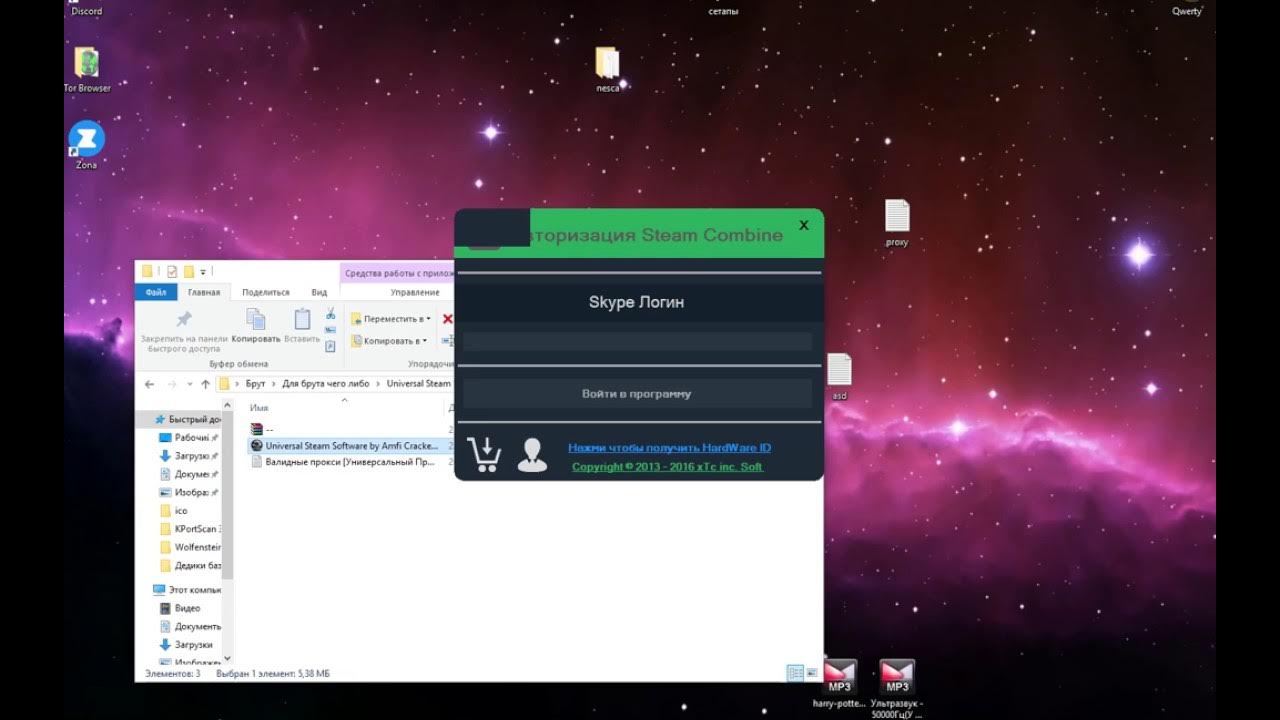
Task: Click the scissors Cut icon in ribbon
Action: point(330,314)
